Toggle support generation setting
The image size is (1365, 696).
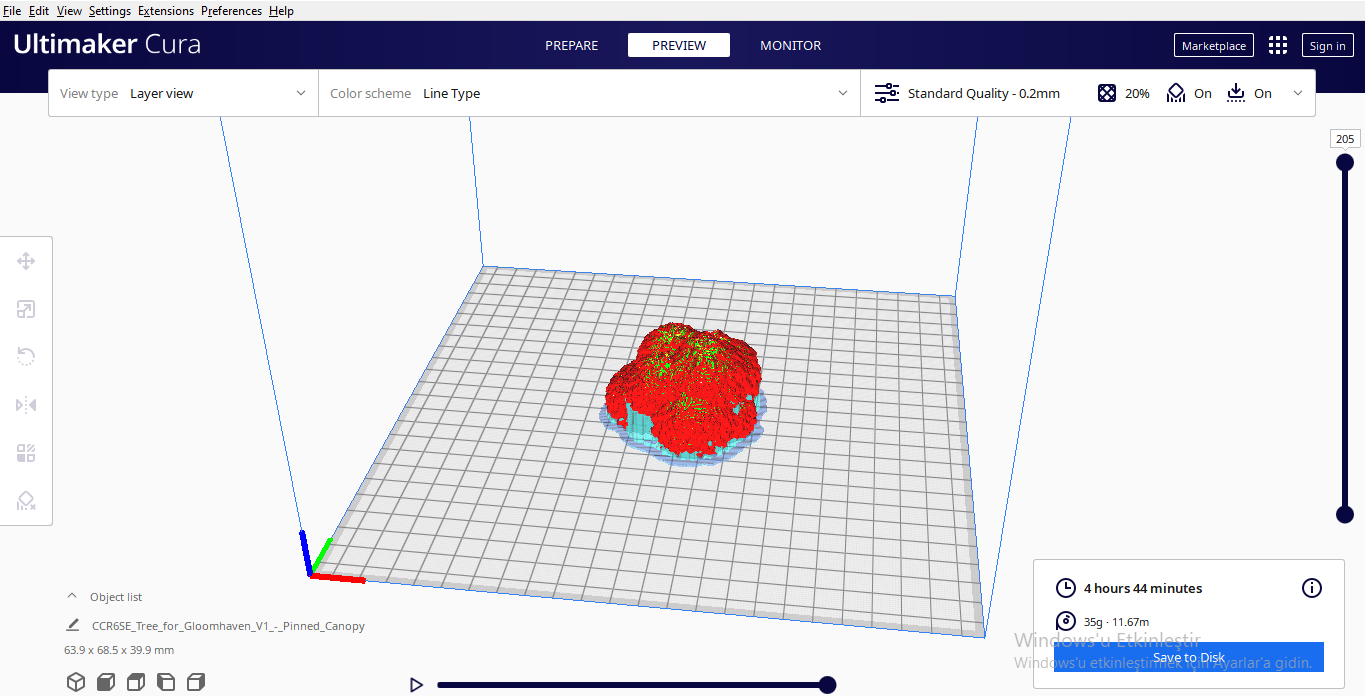[x=1189, y=92]
